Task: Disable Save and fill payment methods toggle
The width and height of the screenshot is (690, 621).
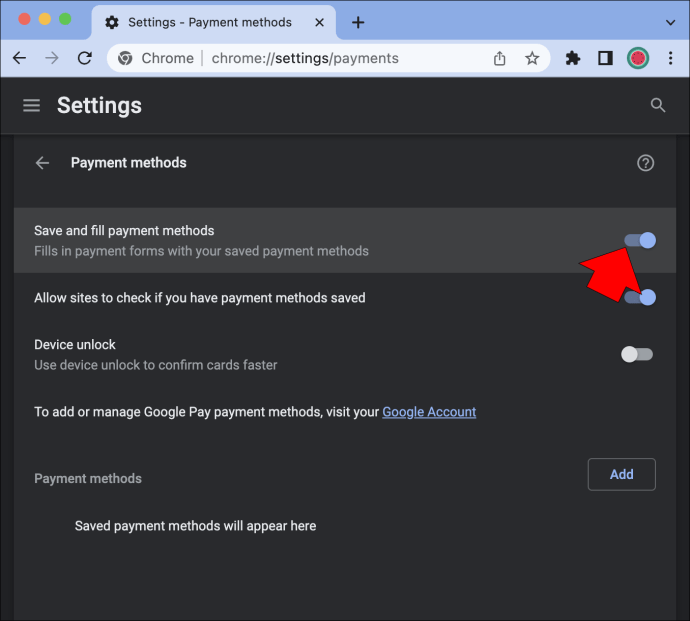Action: 640,240
